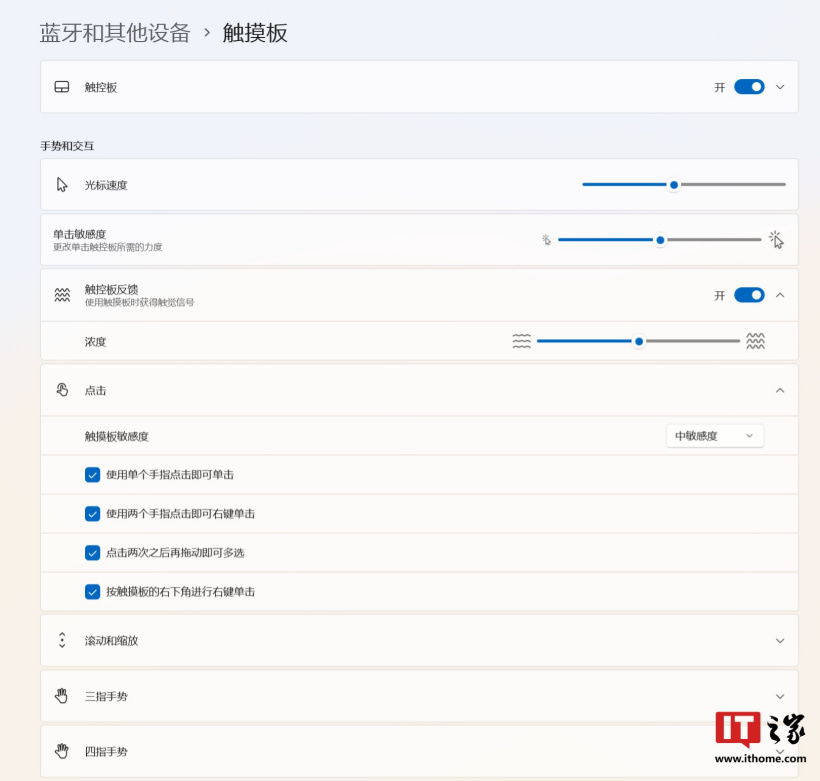Click the hand icon beside 四指手势
This screenshot has height=781, width=820.
click(x=62, y=751)
